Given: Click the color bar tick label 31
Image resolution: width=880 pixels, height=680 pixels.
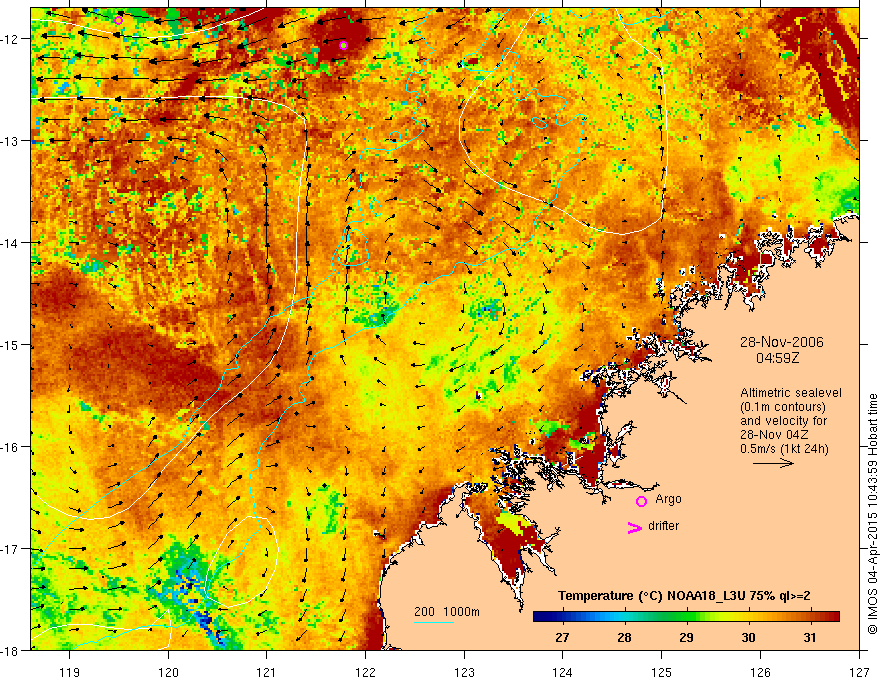Looking at the screenshot, I should pos(810,637).
